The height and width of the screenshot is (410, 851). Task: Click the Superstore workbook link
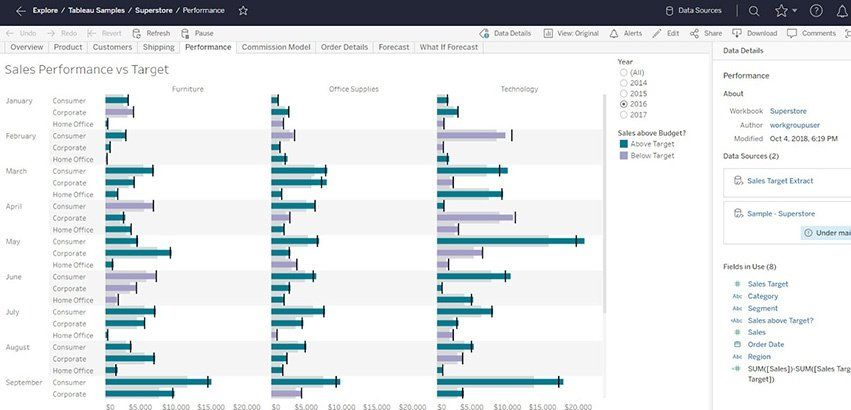point(789,111)
